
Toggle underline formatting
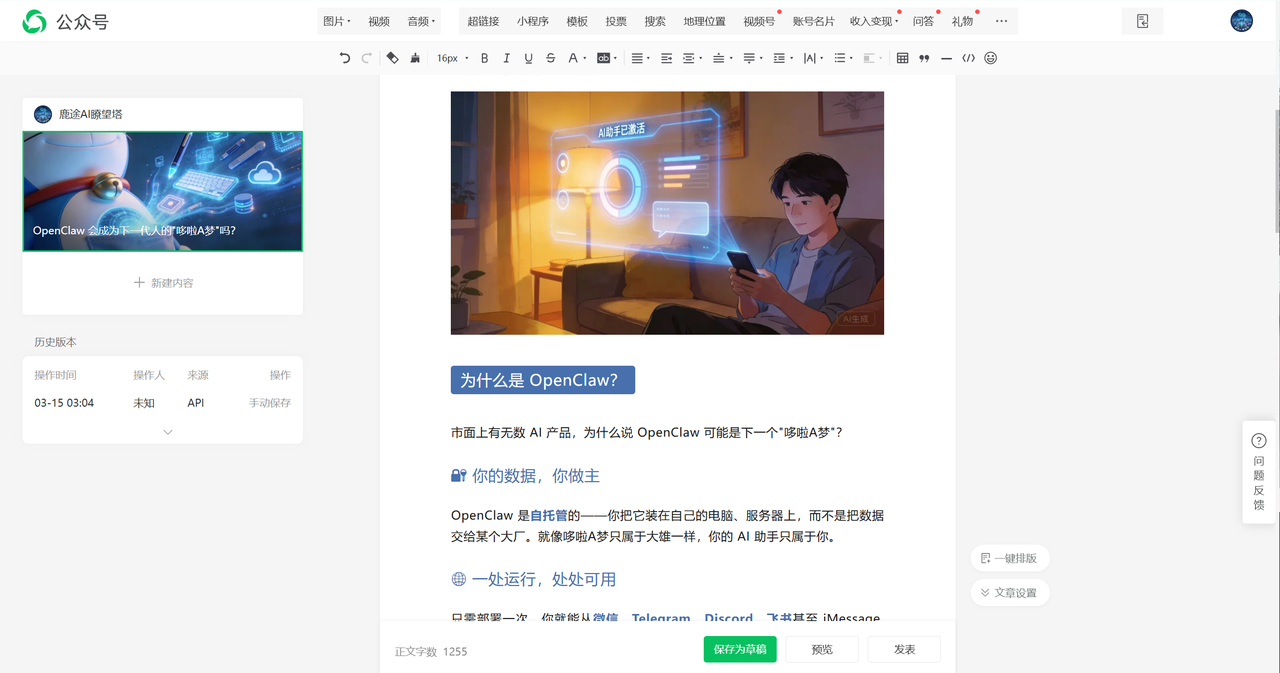[x=529, y=58]
